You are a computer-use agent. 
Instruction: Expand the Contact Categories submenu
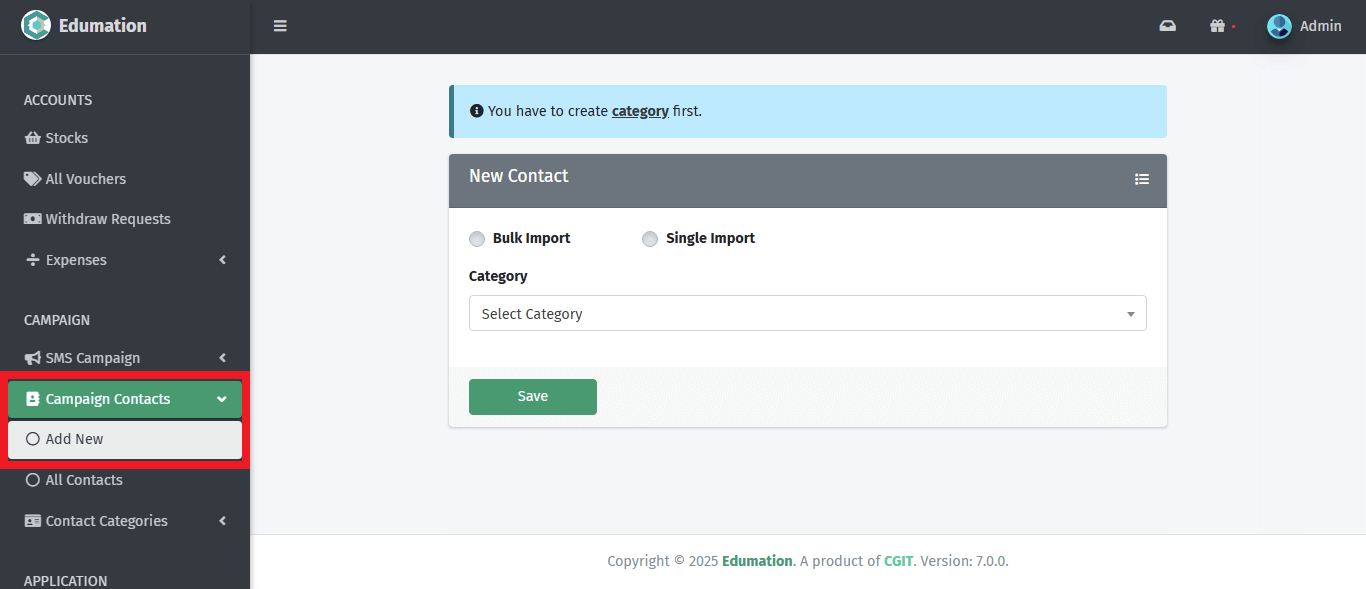click(222, 521)
